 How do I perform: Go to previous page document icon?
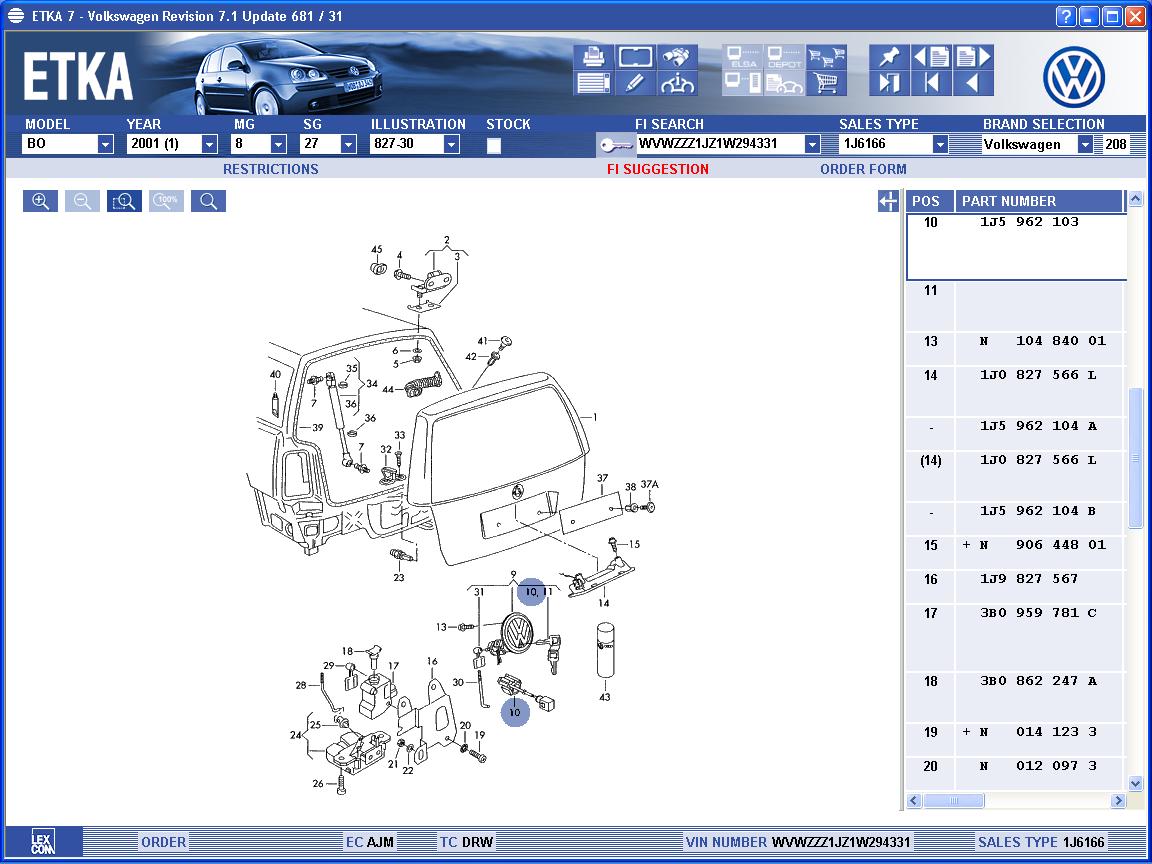point(932,57)
